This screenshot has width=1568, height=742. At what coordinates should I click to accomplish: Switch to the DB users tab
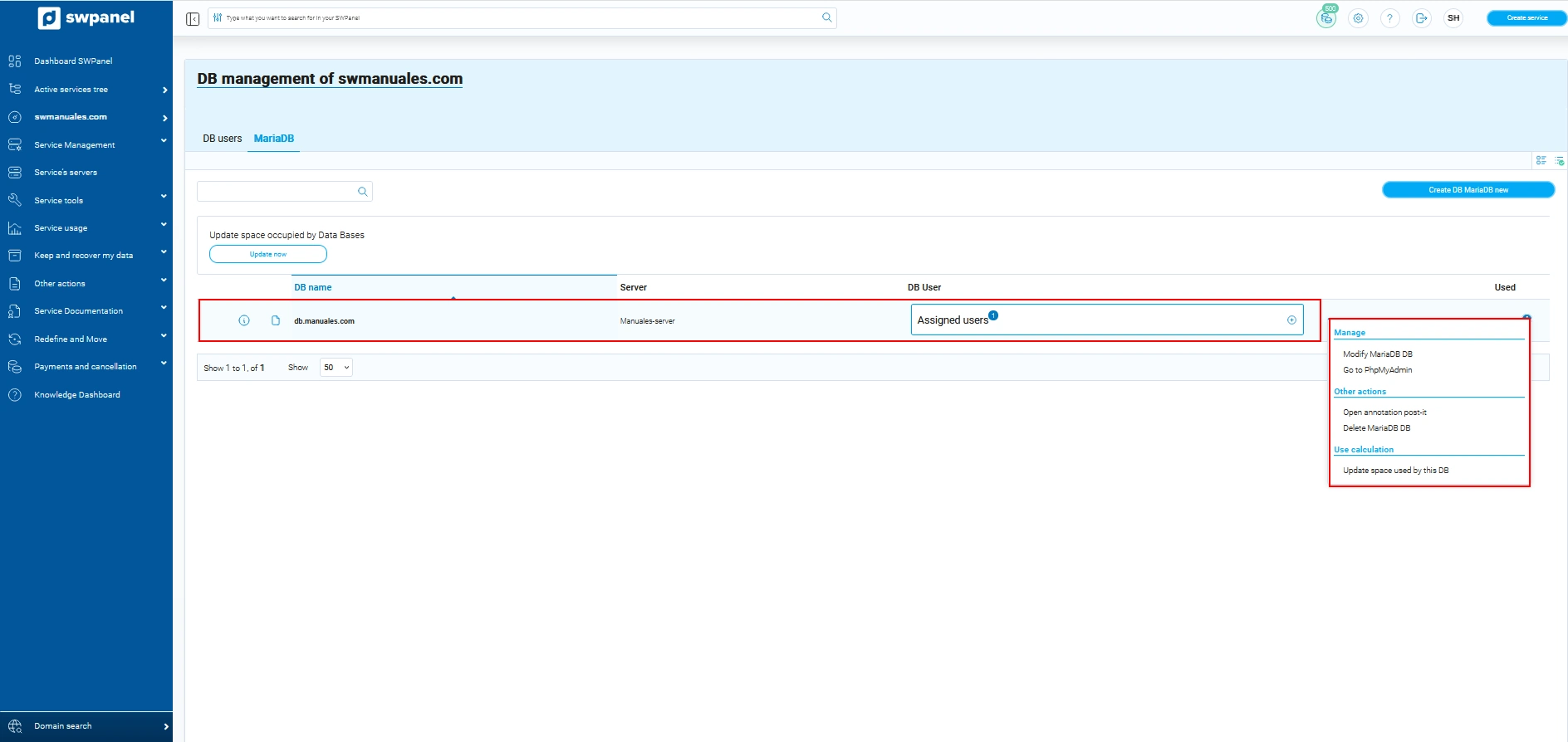pyautogui.click(x=223, y=139)
